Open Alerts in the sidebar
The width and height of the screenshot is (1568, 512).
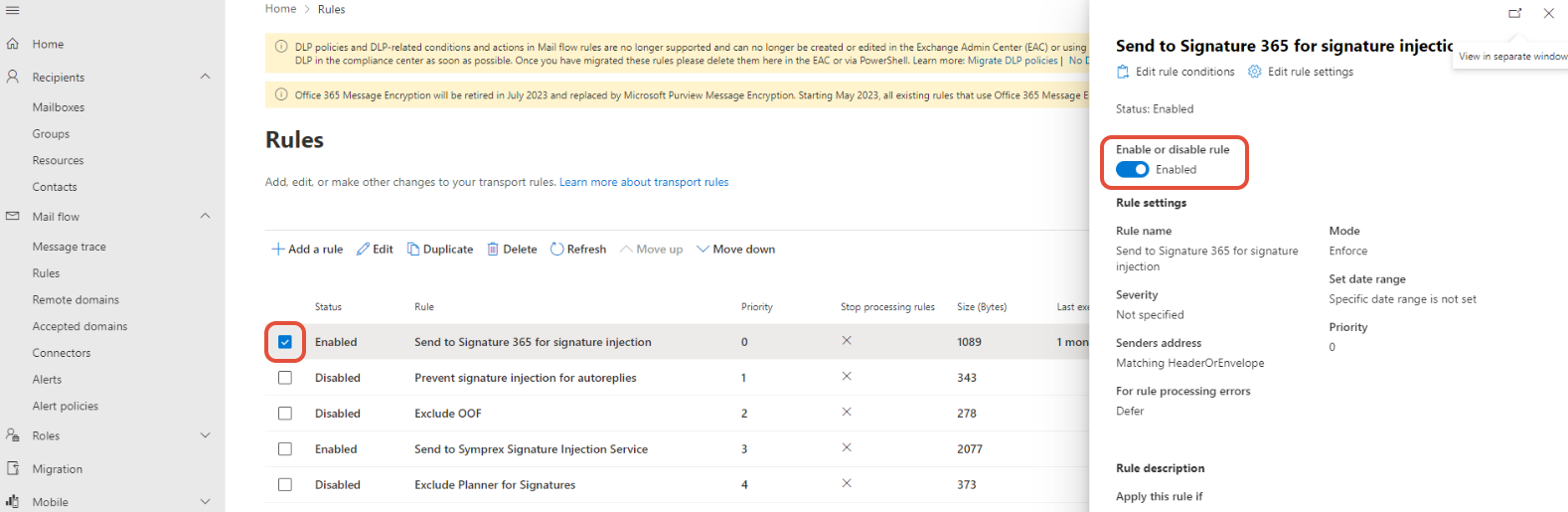click(47, 380)
